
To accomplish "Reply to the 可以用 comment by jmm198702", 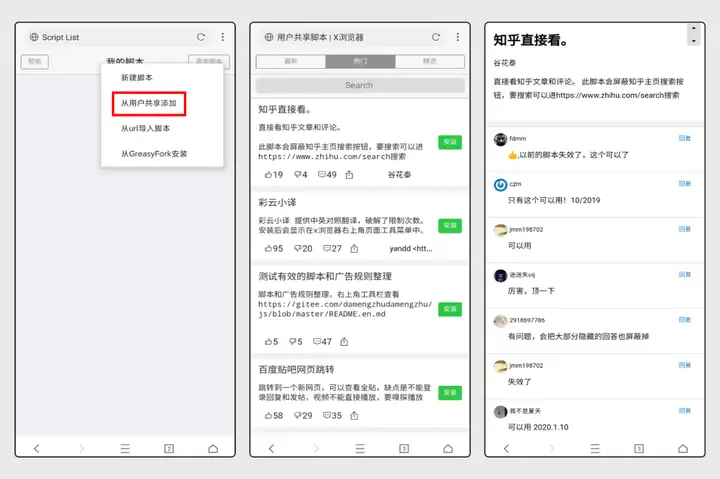I will pyautogui.click(x=685, y=229).
